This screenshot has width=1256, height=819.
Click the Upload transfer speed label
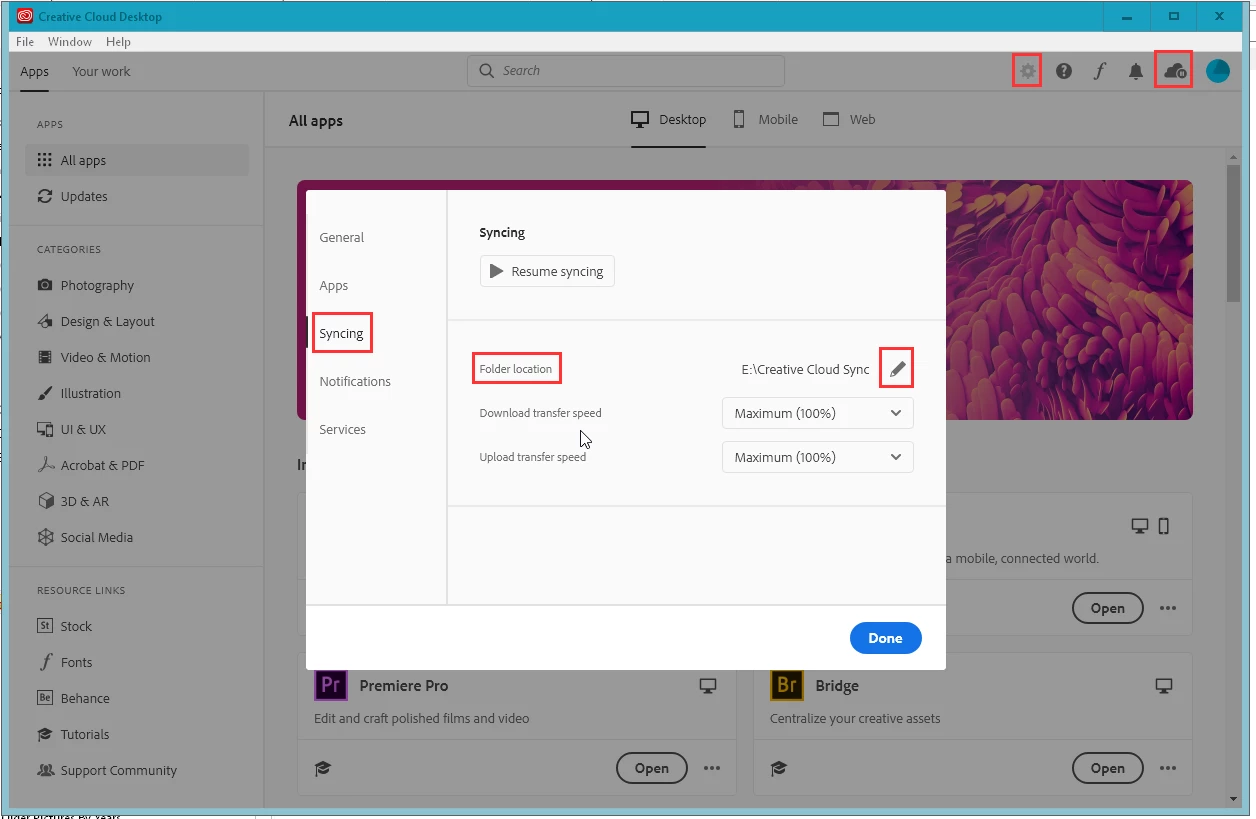tap(533, 457)
